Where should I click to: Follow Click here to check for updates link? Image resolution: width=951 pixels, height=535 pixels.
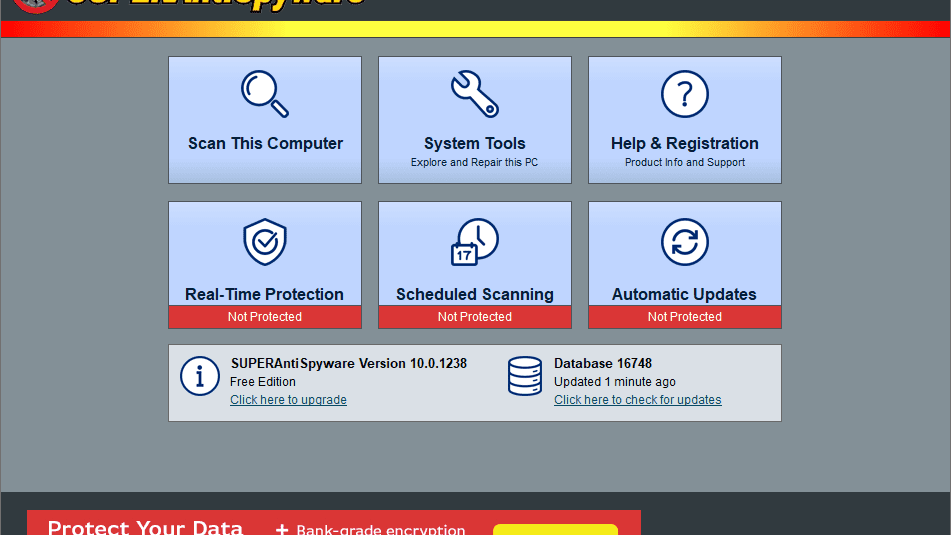click(637, 400)
